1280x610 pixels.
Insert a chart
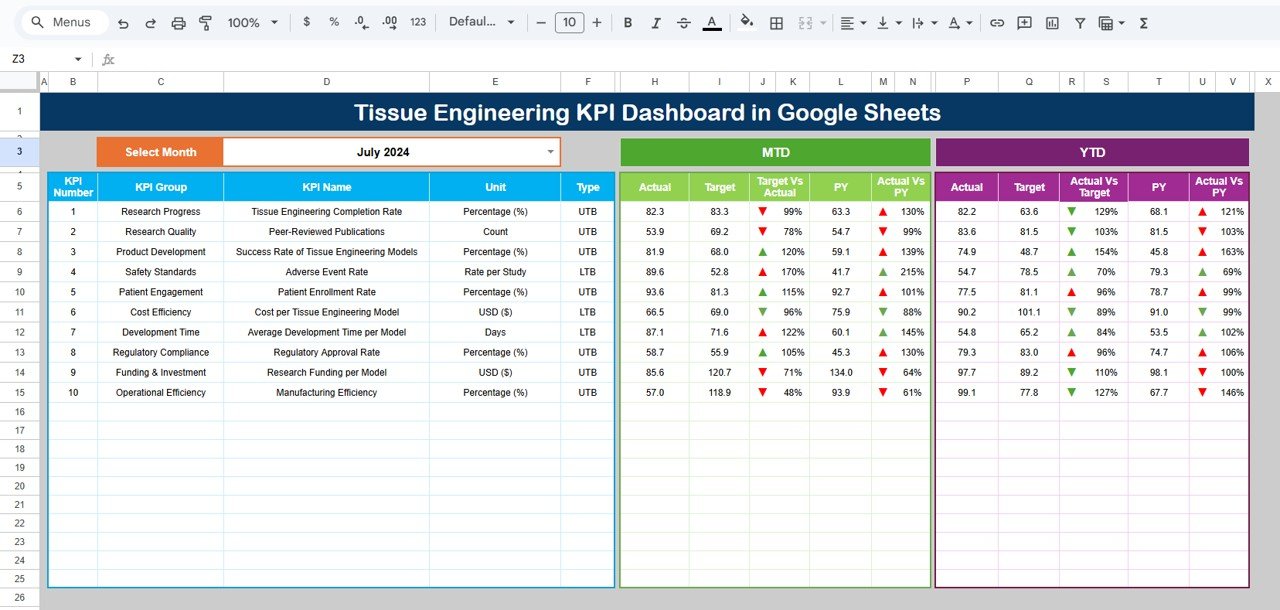(1051, 22)
